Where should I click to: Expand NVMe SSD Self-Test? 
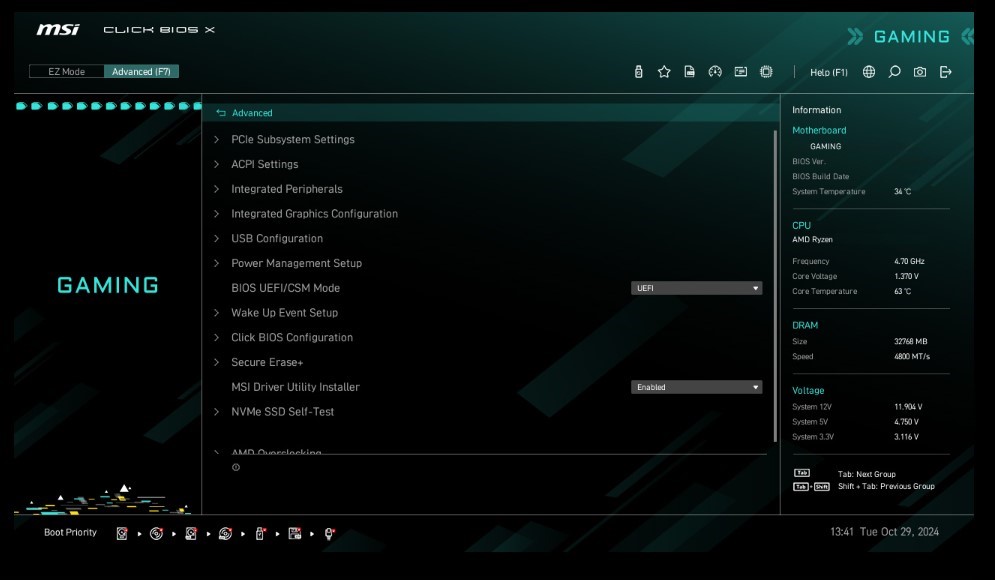pyautogui.click(x=282, y=412)
